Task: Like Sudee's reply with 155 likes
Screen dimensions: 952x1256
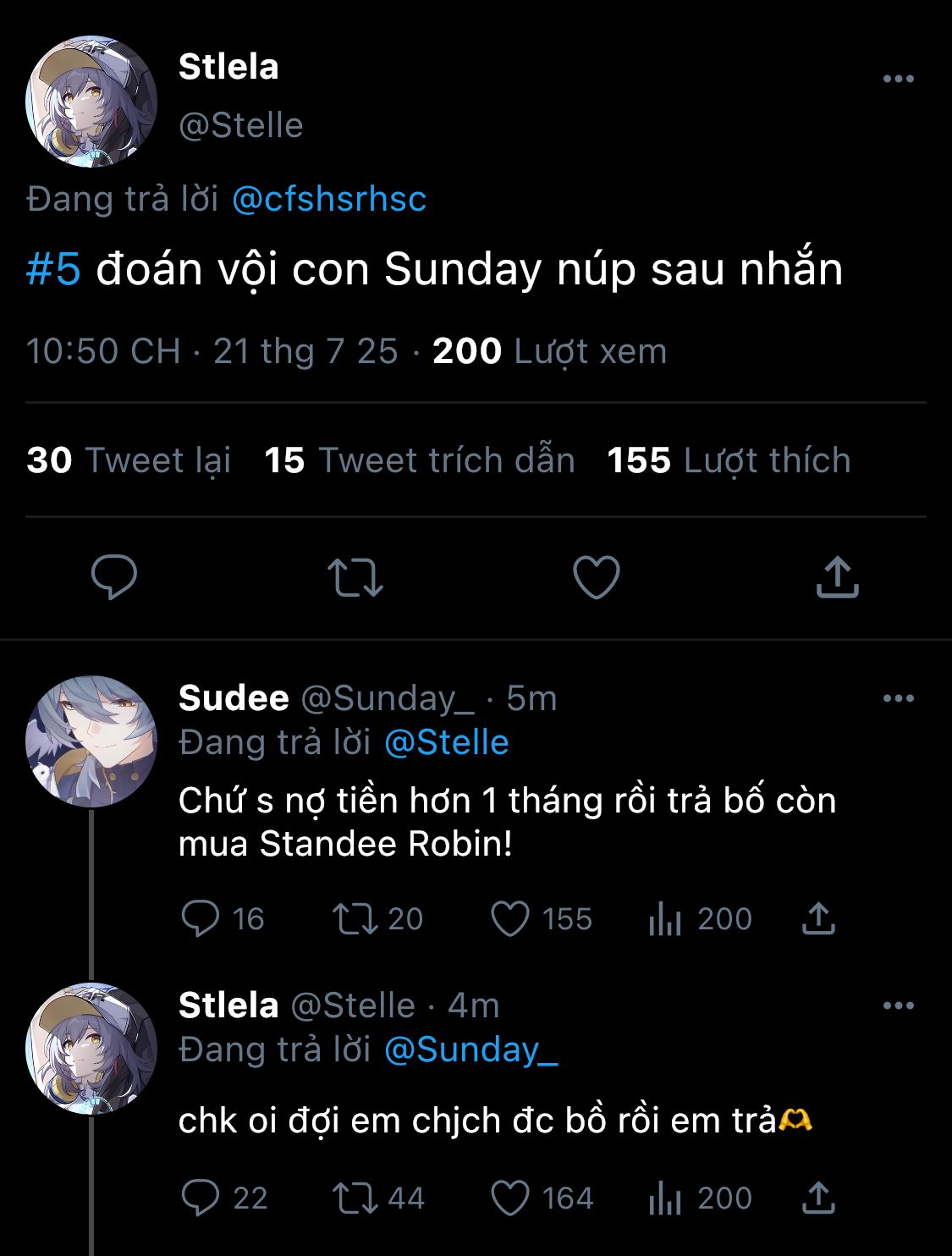Action: pyautogui.click(x=510, y=918)
